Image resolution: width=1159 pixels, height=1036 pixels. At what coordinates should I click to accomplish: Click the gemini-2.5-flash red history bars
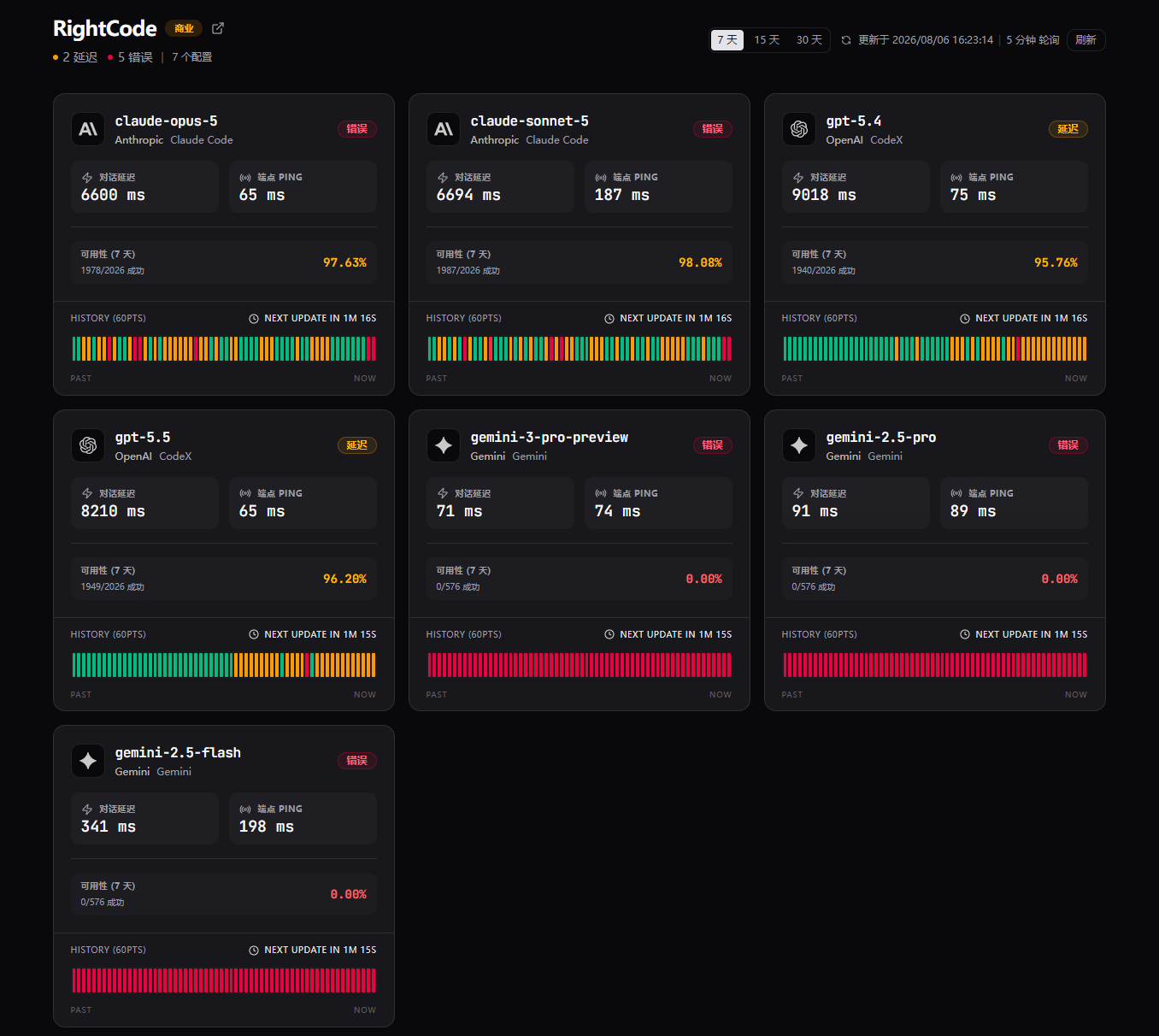click(224, 980)
